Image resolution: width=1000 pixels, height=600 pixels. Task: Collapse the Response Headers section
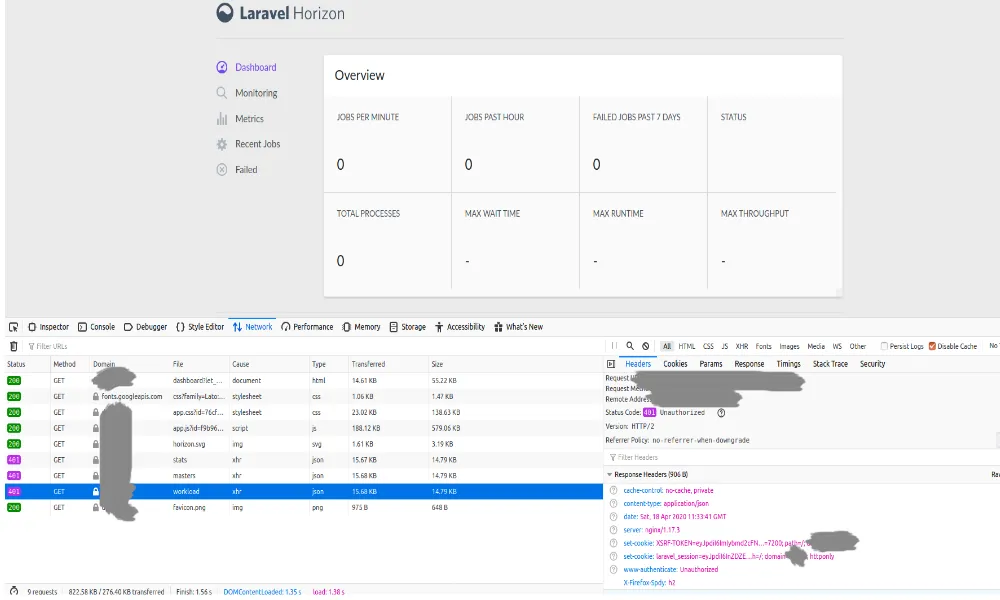[609, 474]
